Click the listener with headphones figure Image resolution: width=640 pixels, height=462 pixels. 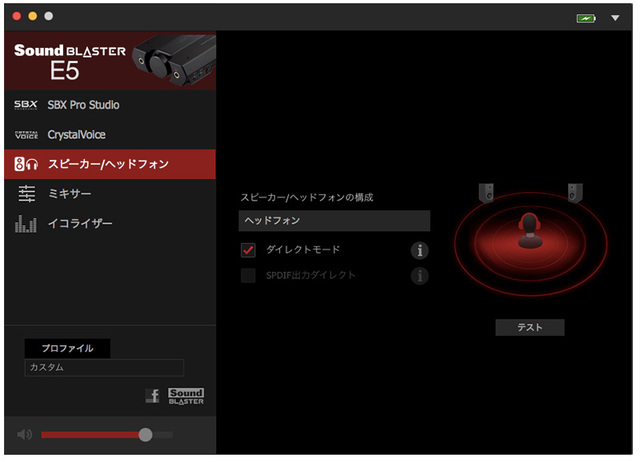(530, 231)
